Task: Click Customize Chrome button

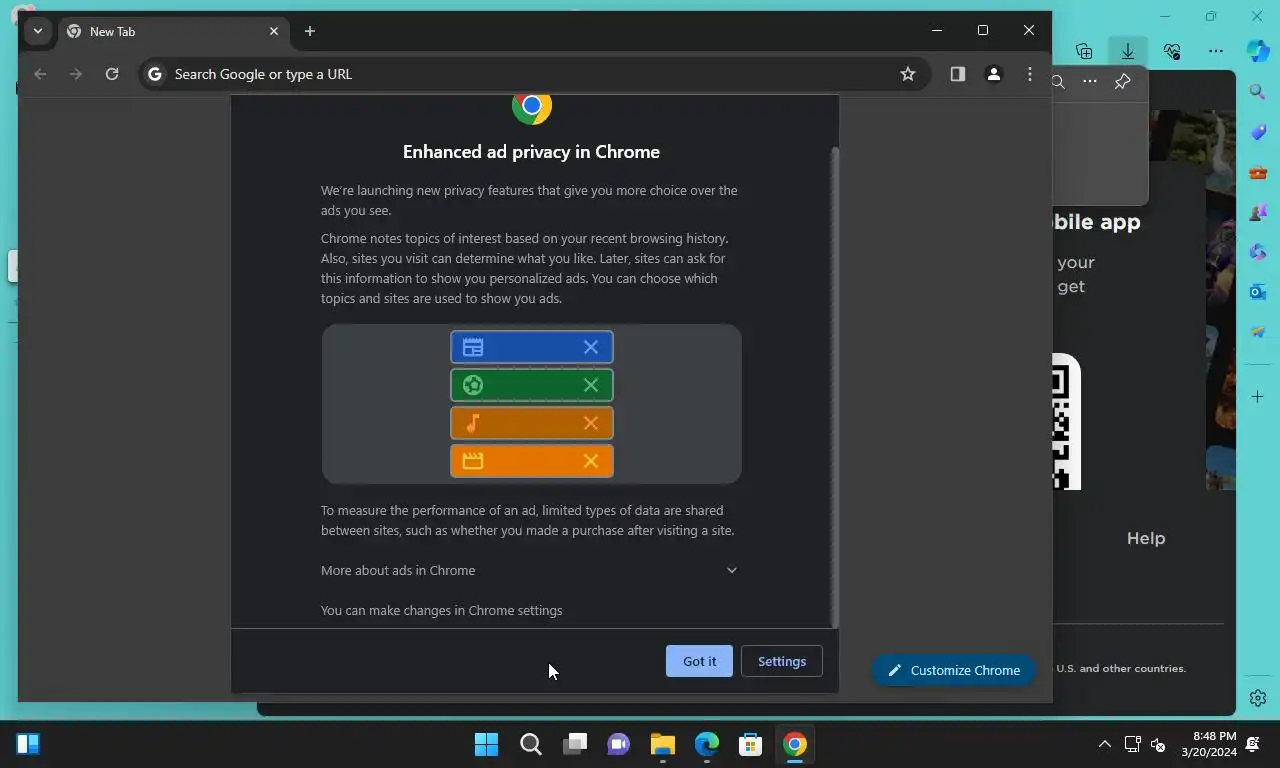Action: (x=953, y=670)
